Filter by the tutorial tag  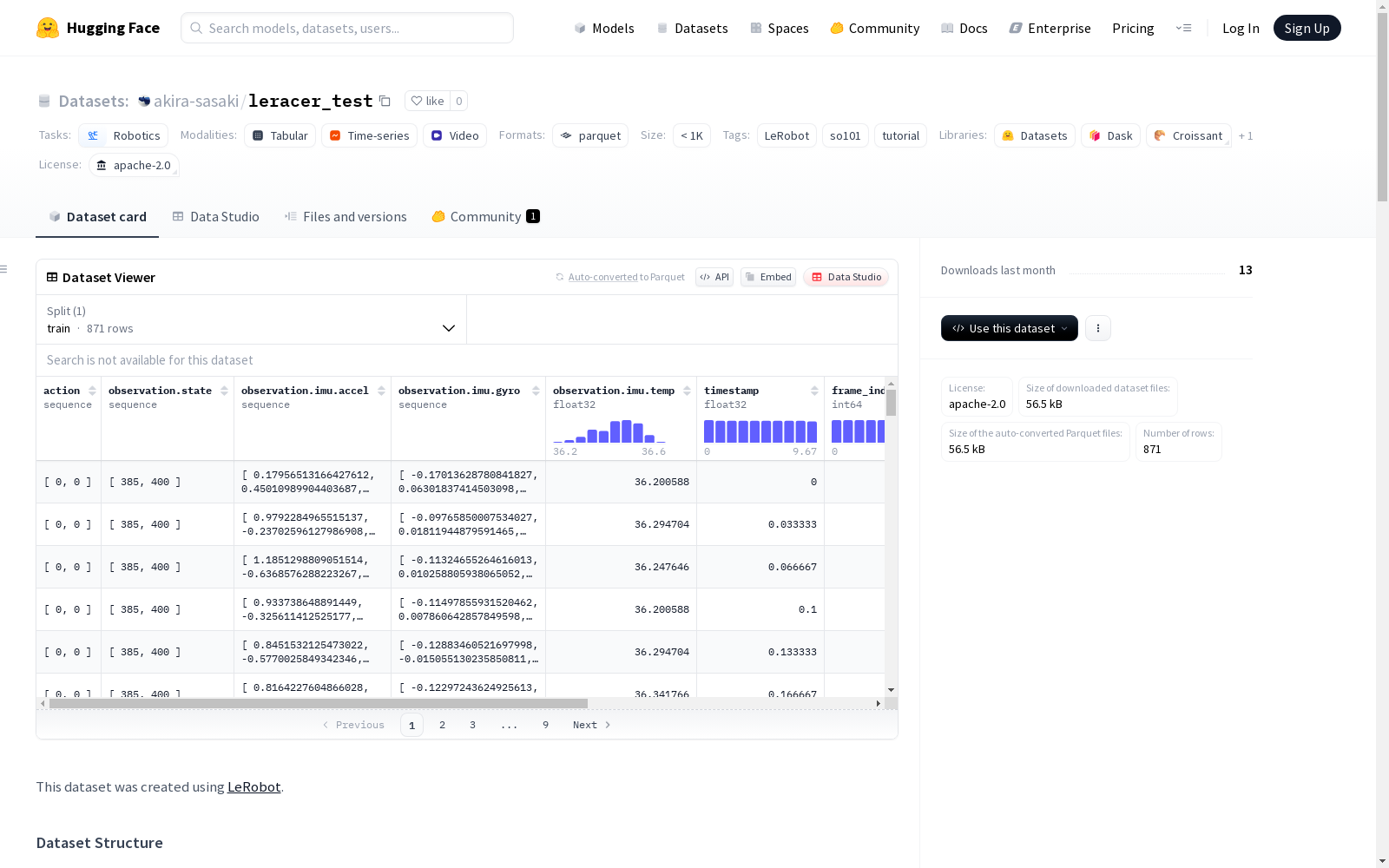[901, 135]
